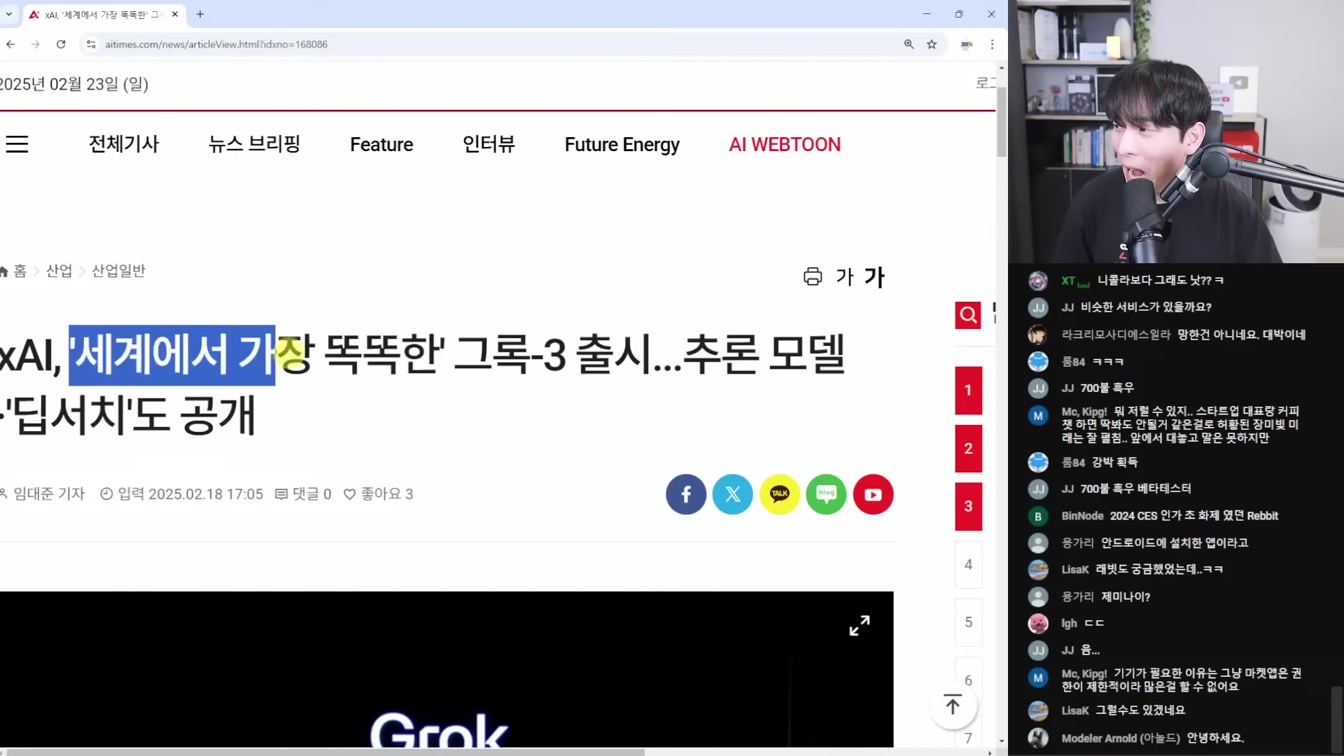This screenshot has height=756, width=1344.
Task: Open AI WEBTOON menu
Action: point(785,145)
